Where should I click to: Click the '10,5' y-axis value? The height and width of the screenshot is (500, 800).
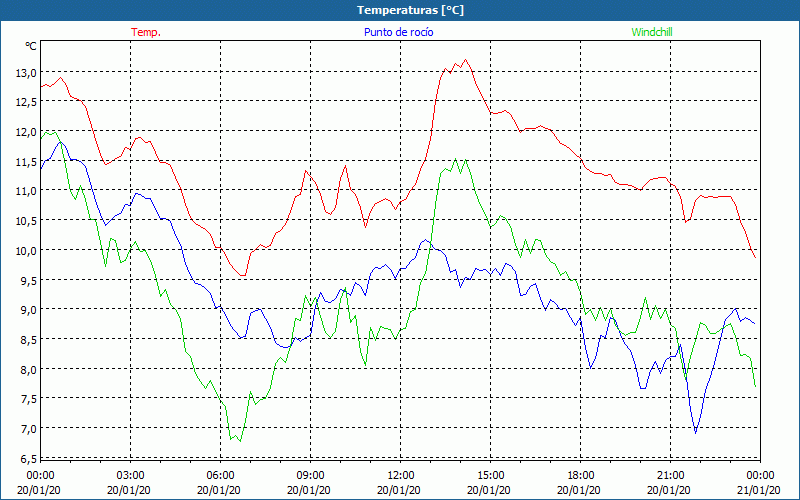coord(26,221)
